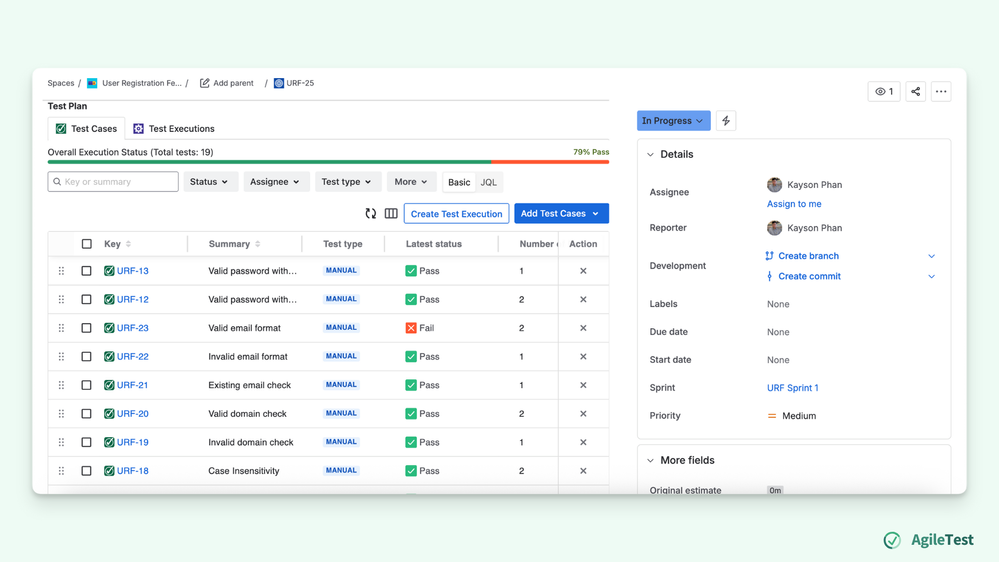Remove URF-21 with its X icon
The height and width of the screenshot is (562, 999).
[x=583, y=385]
